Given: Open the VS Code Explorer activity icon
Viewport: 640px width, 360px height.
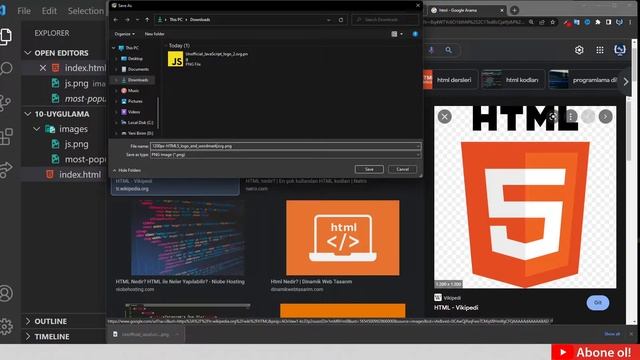Looking at the screenshot, I should (x=5, y=36).
